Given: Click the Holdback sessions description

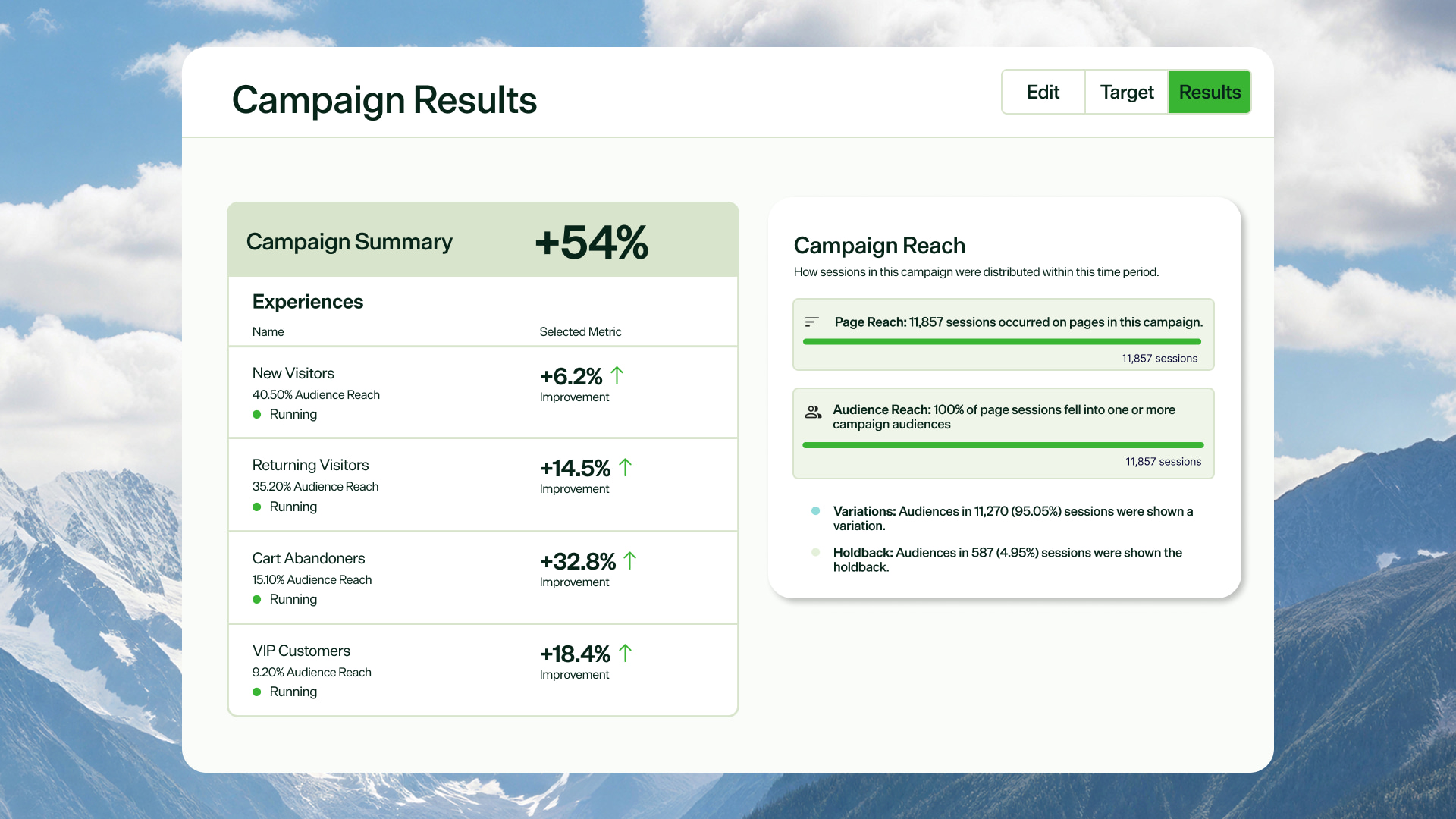Looking at the screenshot, I should click(x=1008, y=560).
